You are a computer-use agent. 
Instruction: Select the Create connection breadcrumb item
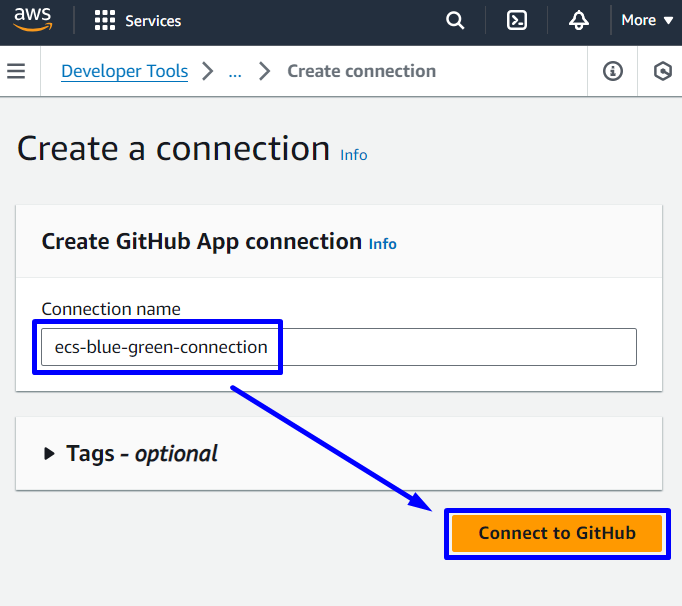361,71
